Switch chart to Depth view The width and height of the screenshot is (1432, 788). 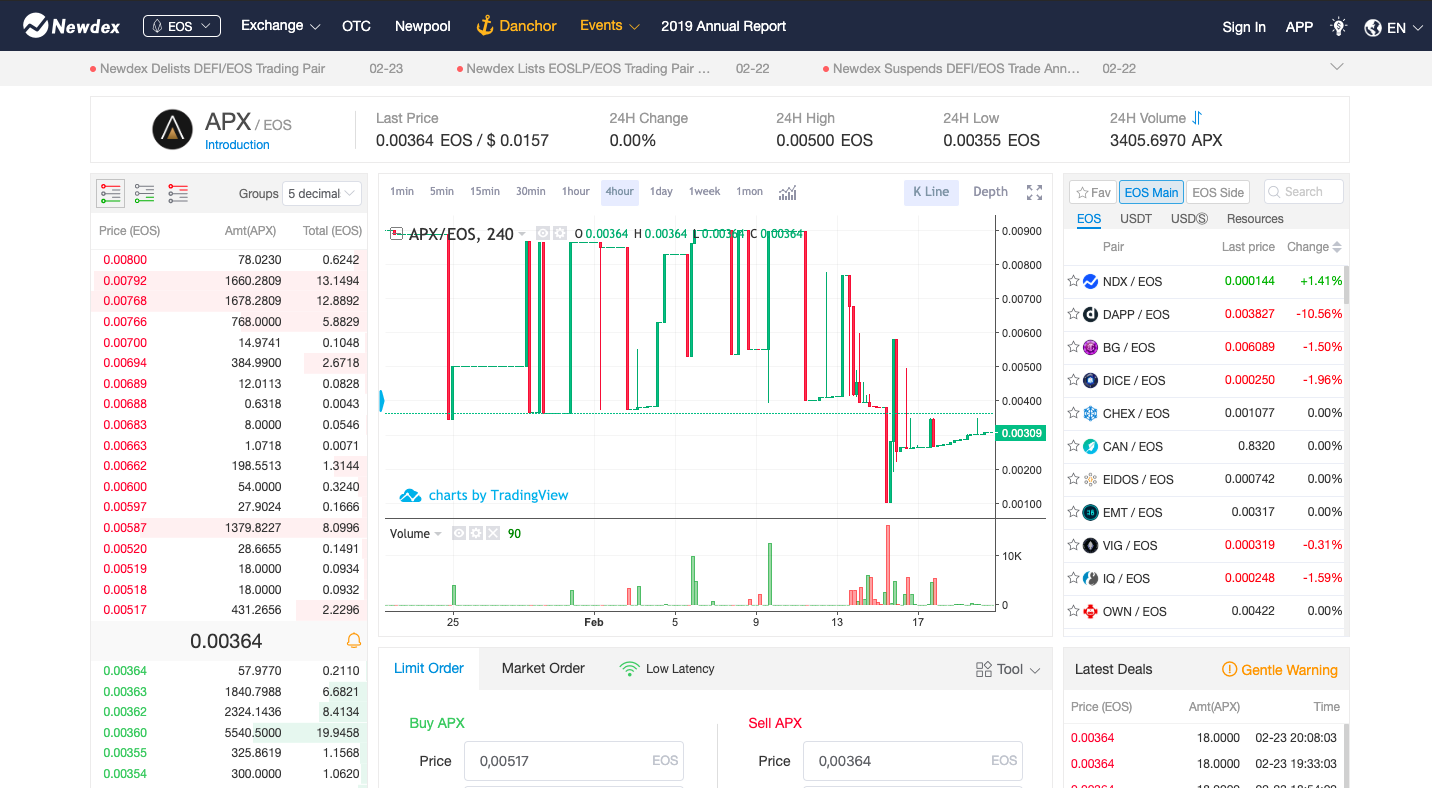(990, 192)
